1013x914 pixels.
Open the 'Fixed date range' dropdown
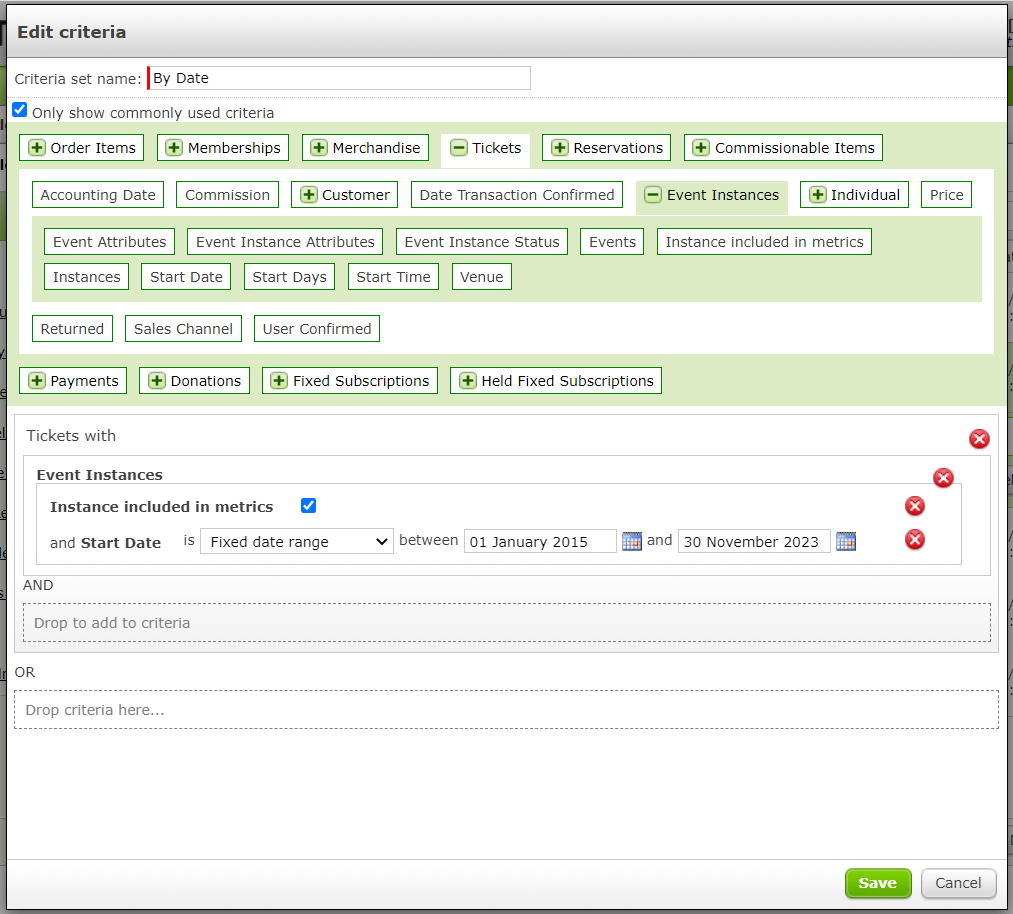(297, 541)
